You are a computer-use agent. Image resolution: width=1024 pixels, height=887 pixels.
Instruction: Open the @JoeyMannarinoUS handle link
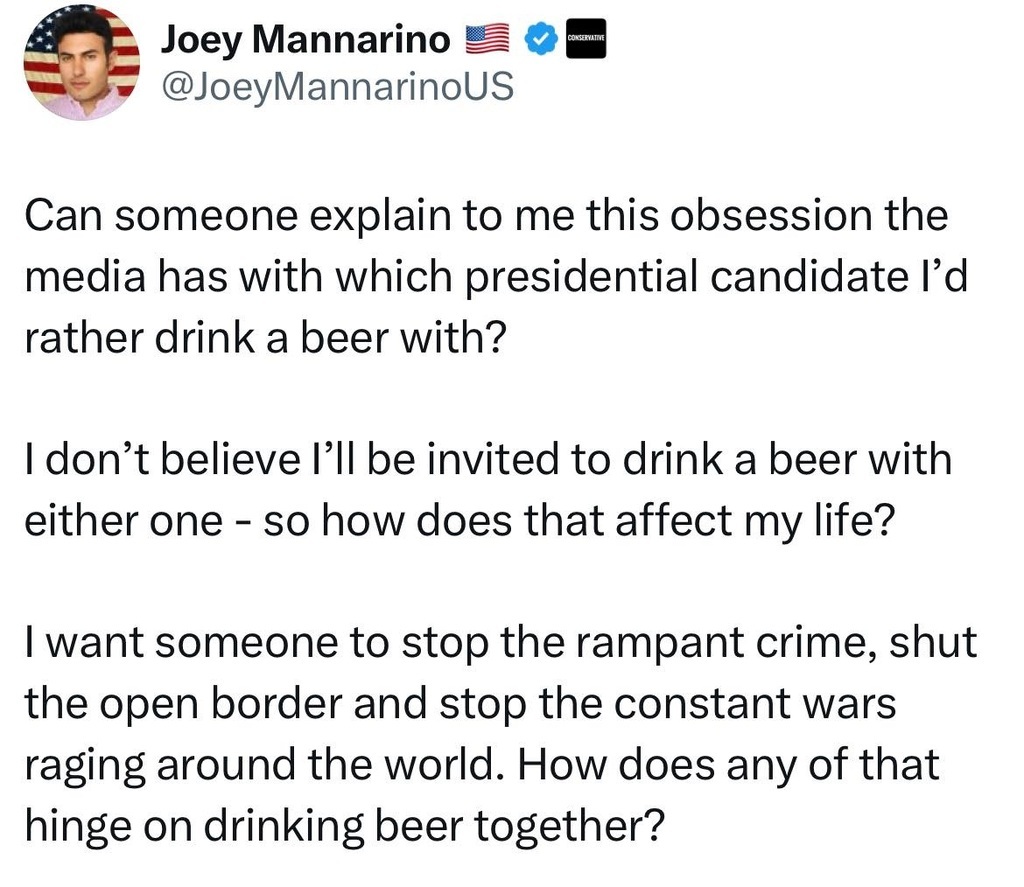(x=337, y=87)
